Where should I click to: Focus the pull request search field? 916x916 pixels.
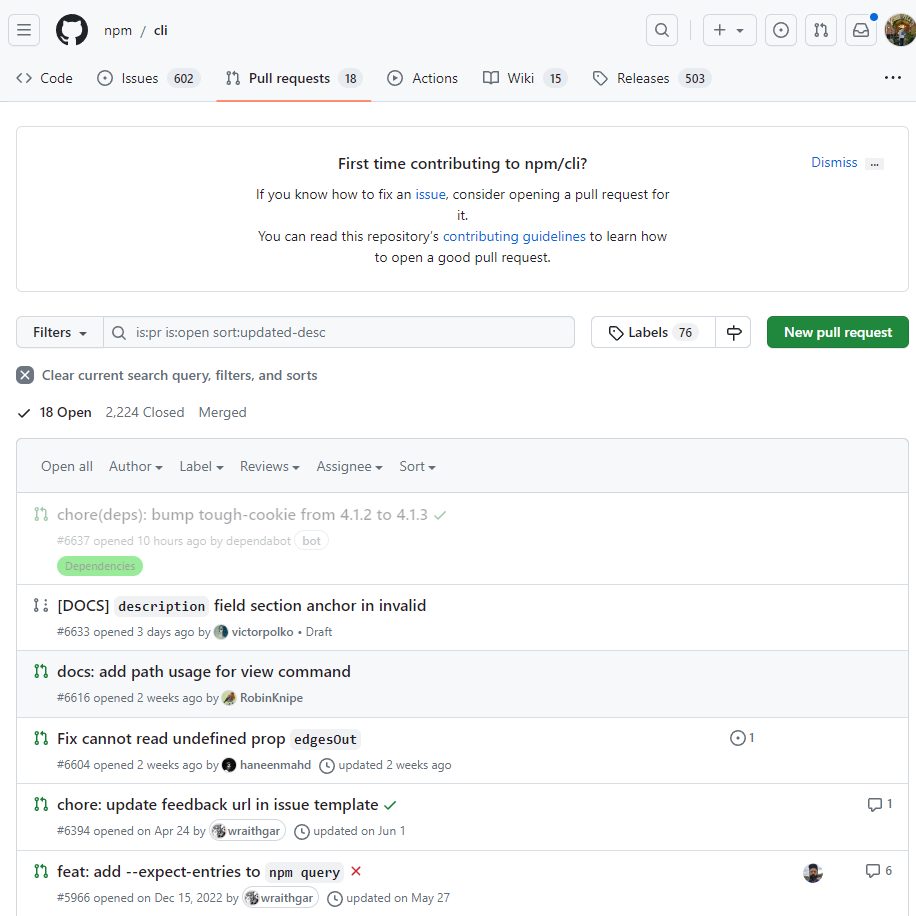(339, 332)
